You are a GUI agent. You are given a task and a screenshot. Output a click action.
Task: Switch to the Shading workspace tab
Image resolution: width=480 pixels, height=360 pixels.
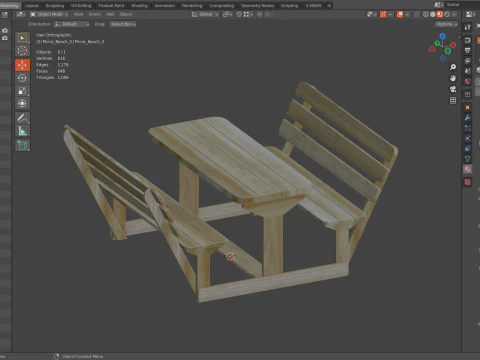(x=139, y=6)
